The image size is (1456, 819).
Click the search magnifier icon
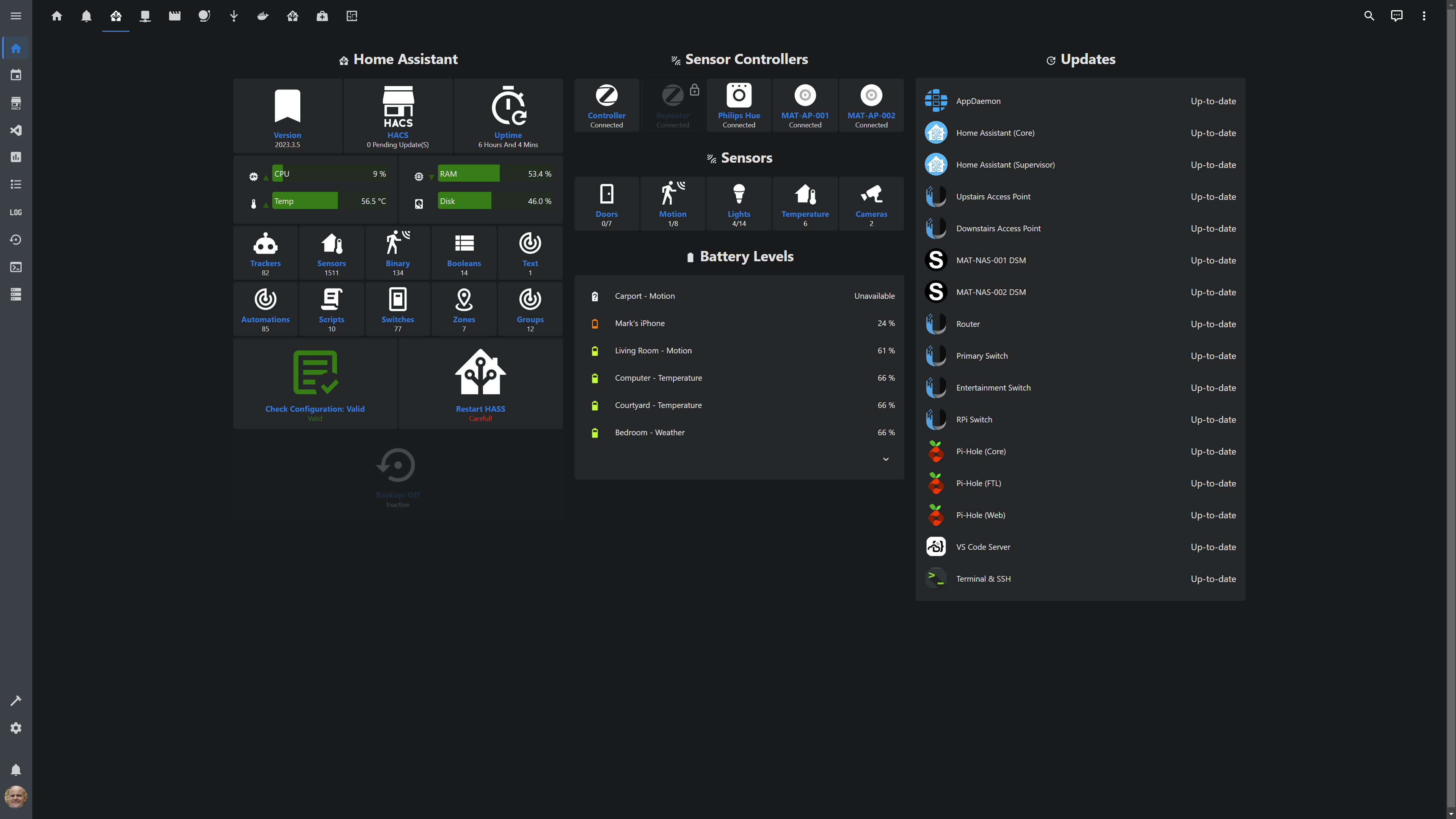pos(1369,16)
